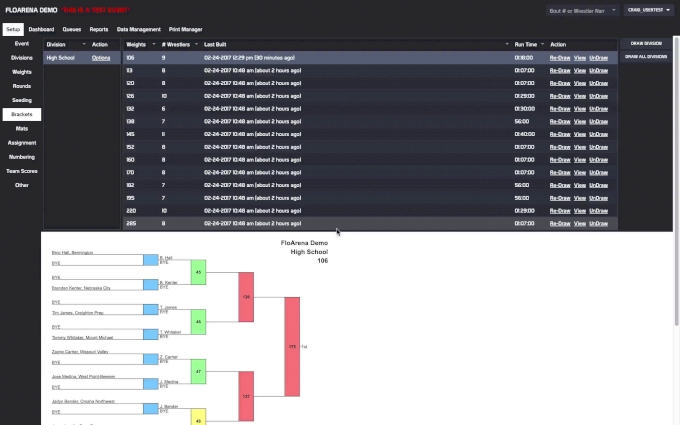Select Team Scores in the sidebar

(x=21, y=170)
